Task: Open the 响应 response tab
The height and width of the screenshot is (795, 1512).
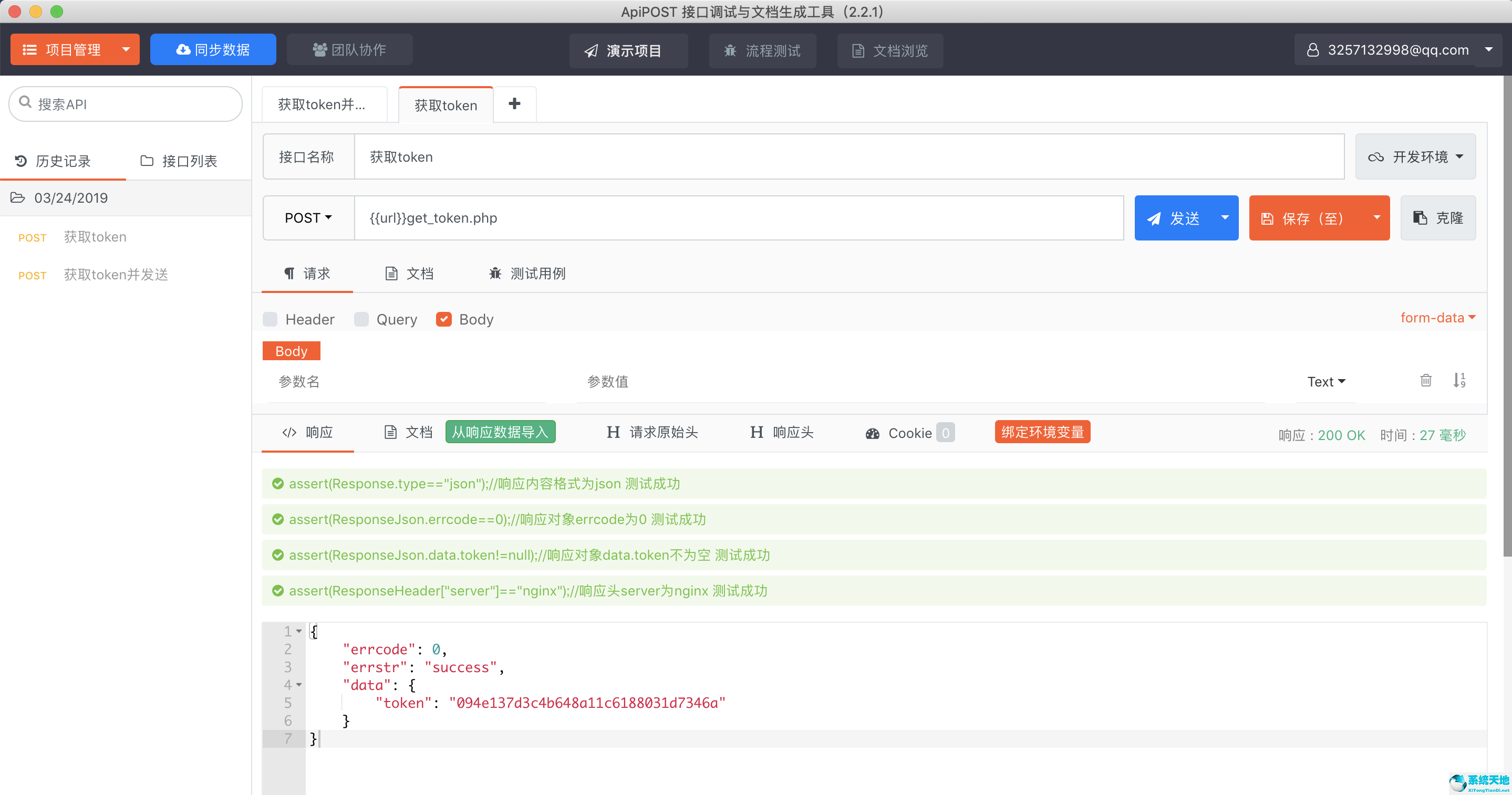Action: (307, 432)
